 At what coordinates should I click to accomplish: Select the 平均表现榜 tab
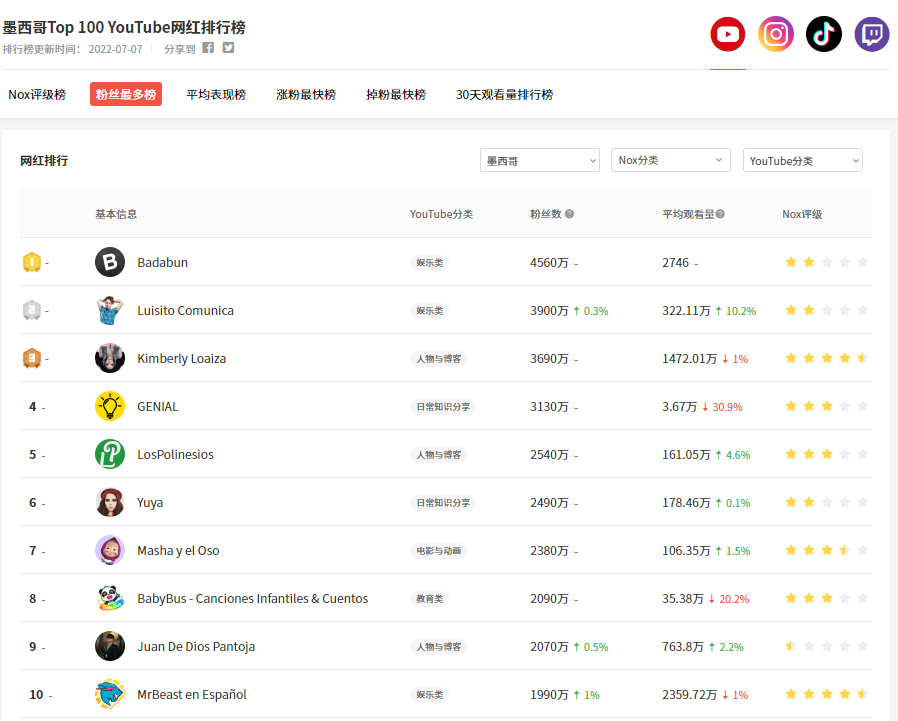pos(216,95)
